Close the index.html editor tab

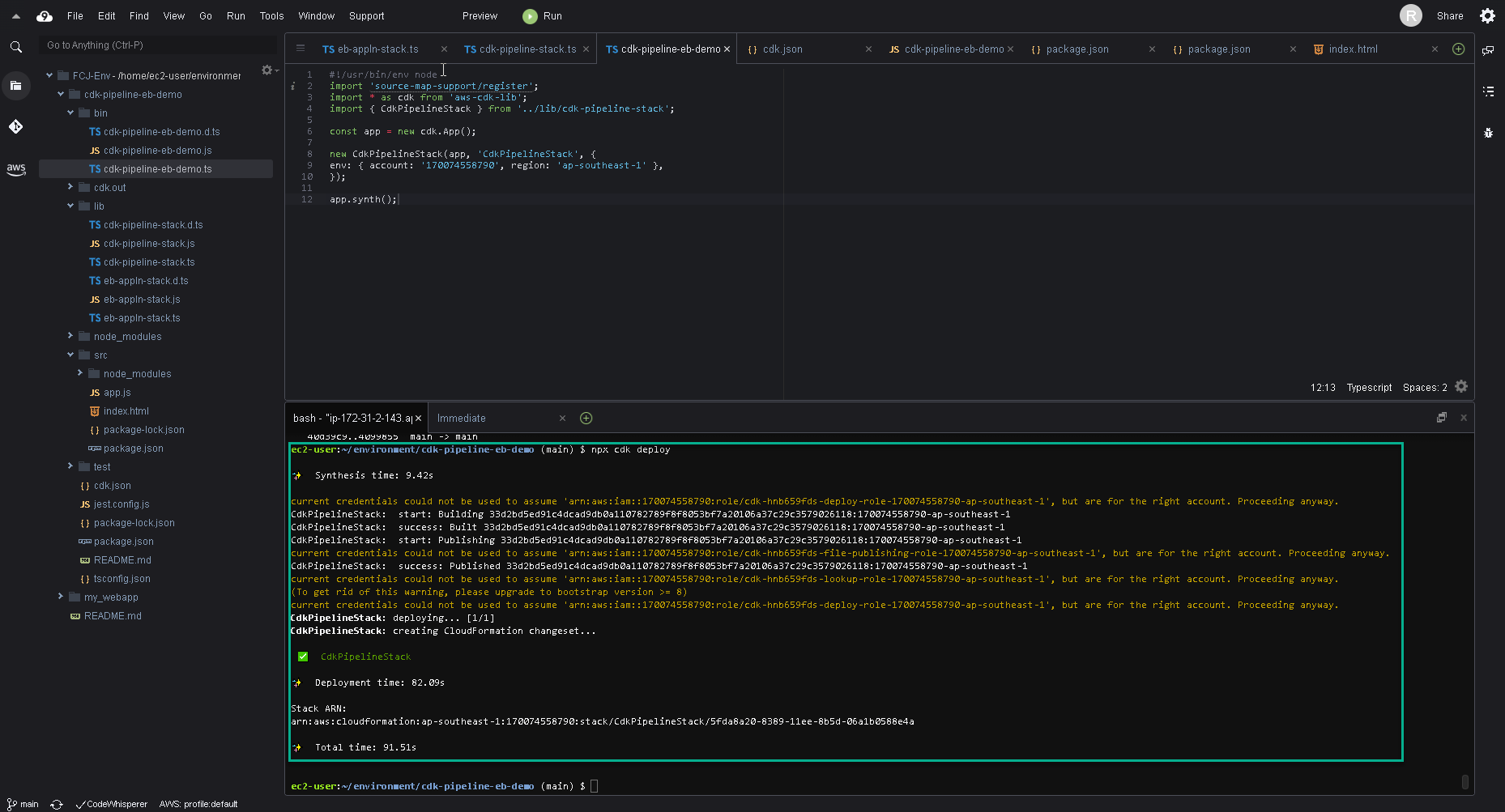[1435, 49]
